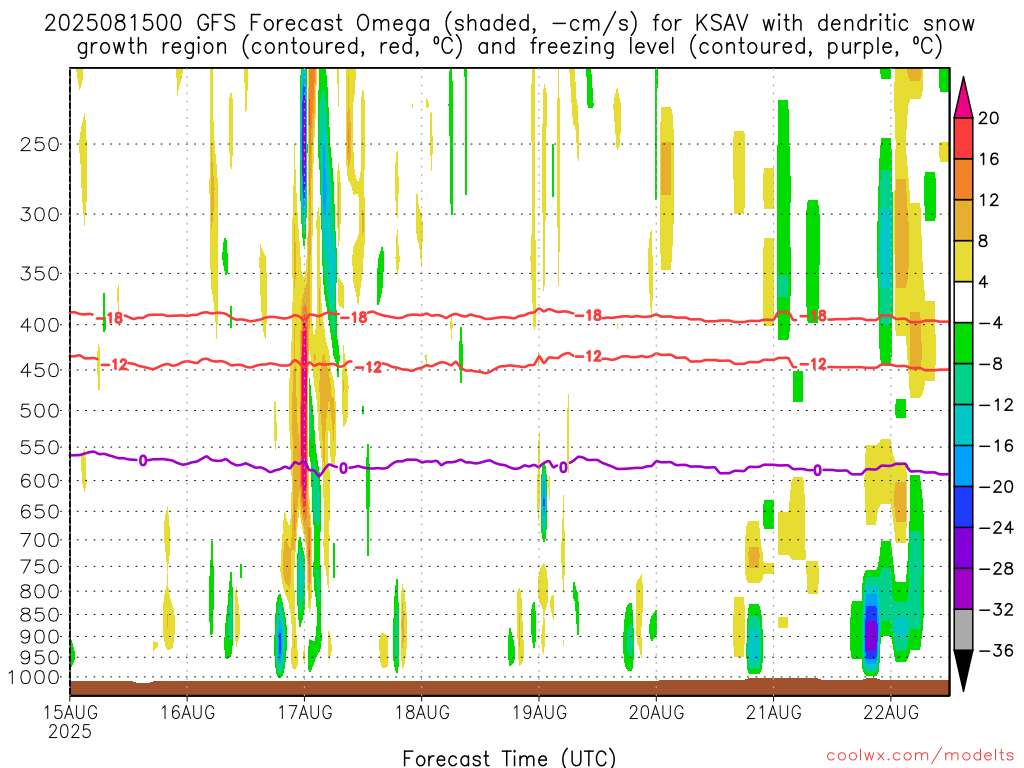This screenshot has height=768, width=1024.
Task: Select the 250 pressure level label
Action: (x=40, y=144)
